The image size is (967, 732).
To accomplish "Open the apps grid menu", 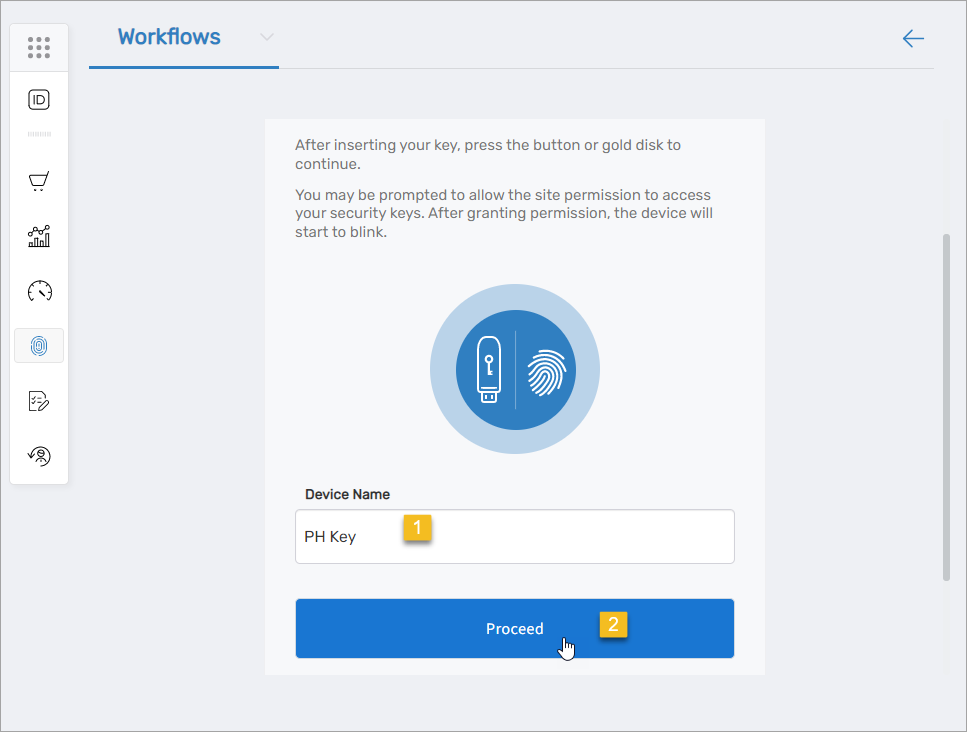I will click(x=38, y=46).
